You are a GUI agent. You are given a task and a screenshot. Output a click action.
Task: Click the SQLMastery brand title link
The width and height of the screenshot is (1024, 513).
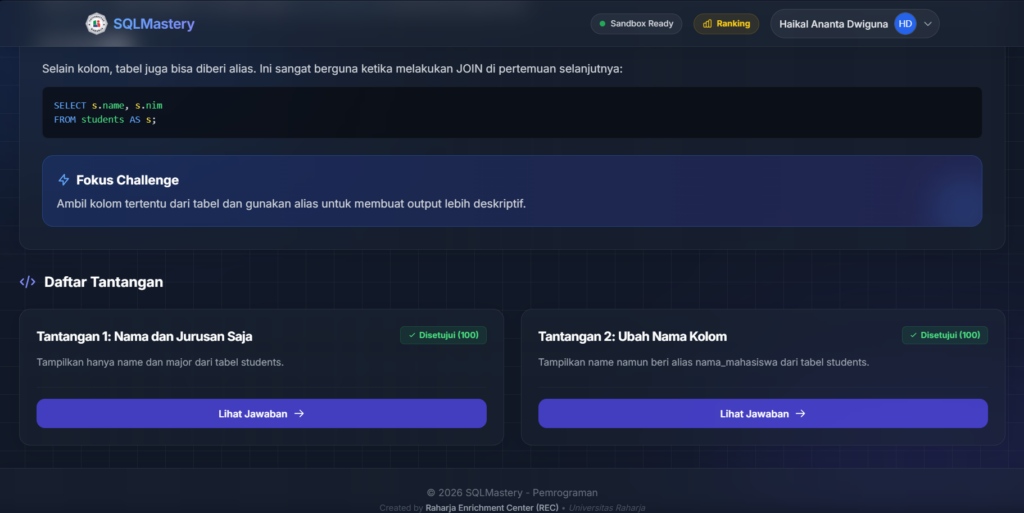point(154,23)
